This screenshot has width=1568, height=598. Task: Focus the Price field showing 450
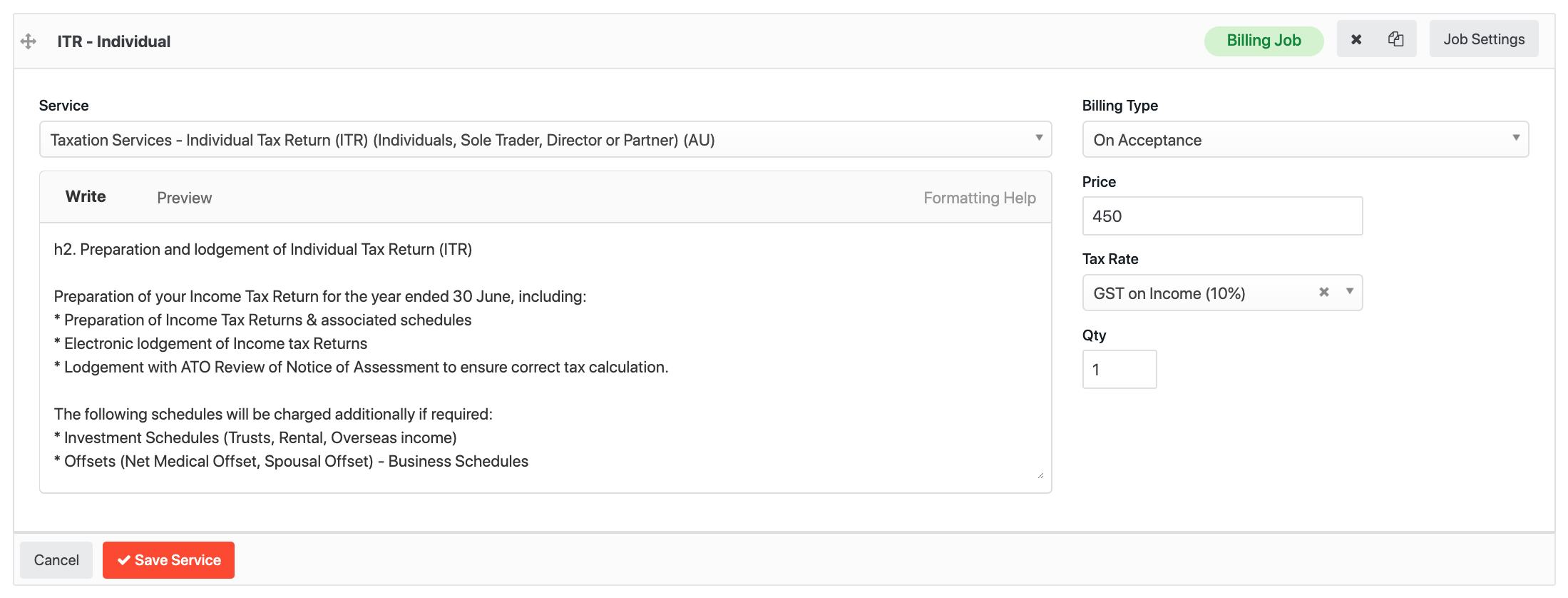coord(1222,216)
